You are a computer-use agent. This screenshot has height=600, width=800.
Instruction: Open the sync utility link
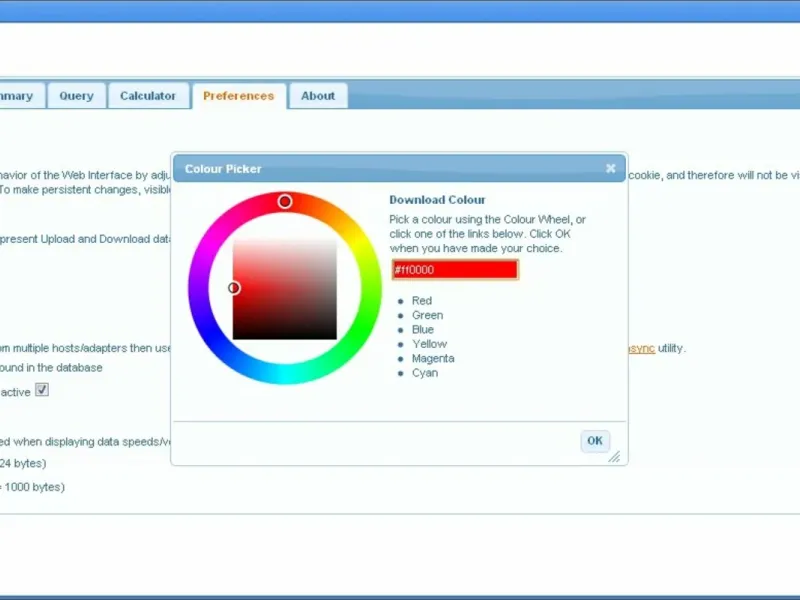pyautogui.click(x=641, y=348)
